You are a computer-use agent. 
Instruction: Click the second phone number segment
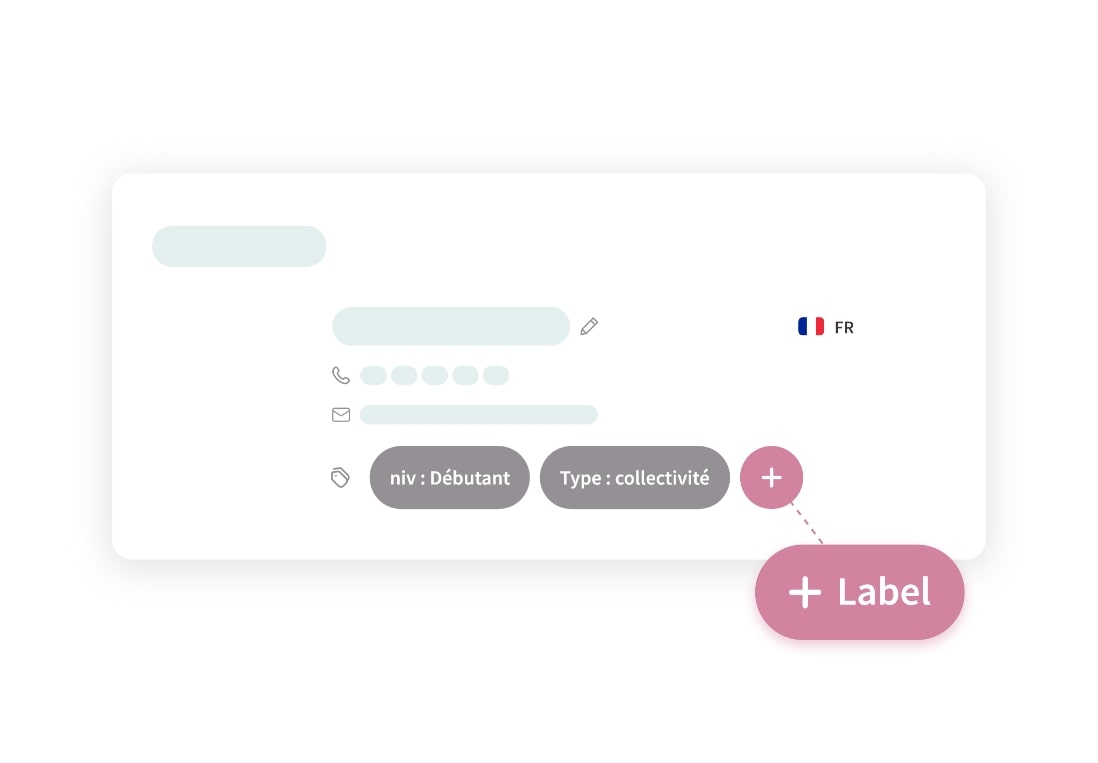tap(404, 375)
